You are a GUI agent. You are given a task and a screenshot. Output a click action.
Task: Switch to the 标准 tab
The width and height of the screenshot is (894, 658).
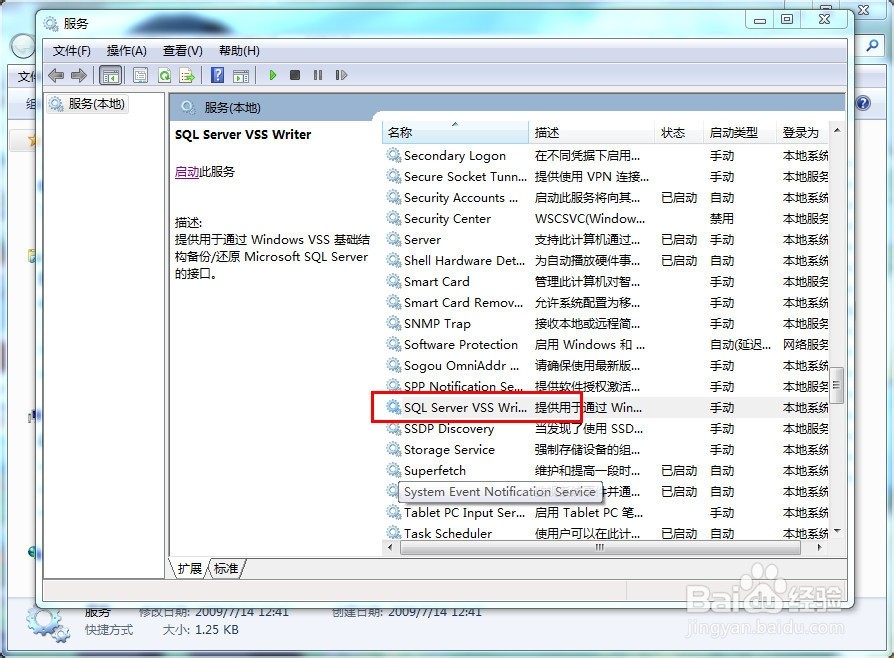(x=226, y=568)
